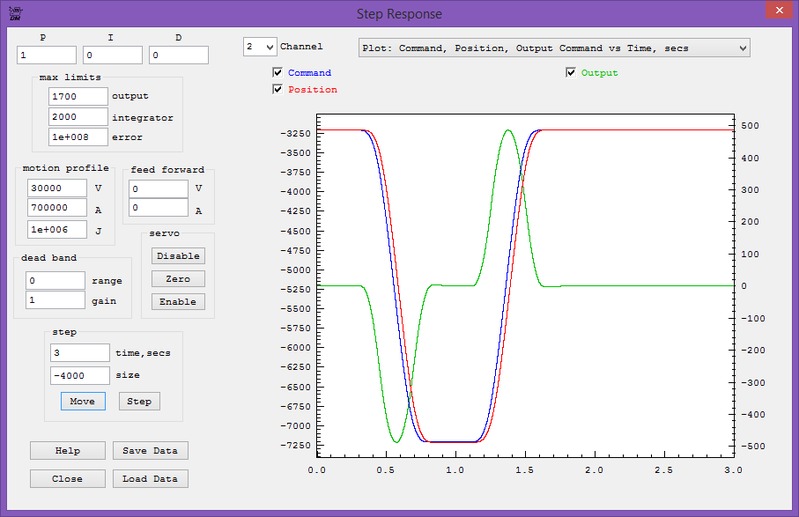Select the max limits output field

tap(78, 96)
